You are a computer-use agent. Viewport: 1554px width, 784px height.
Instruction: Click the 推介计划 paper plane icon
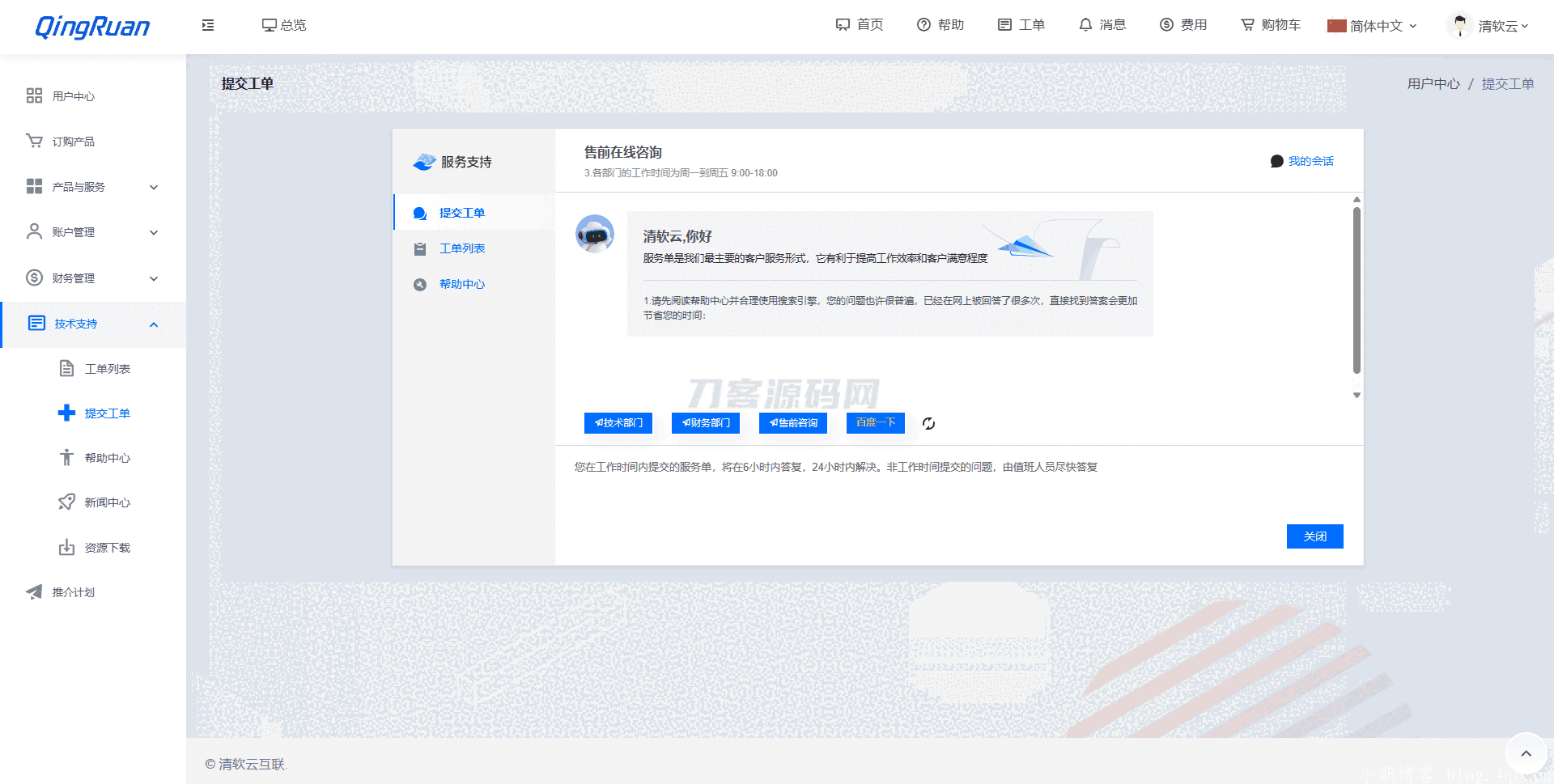[34, 591]
